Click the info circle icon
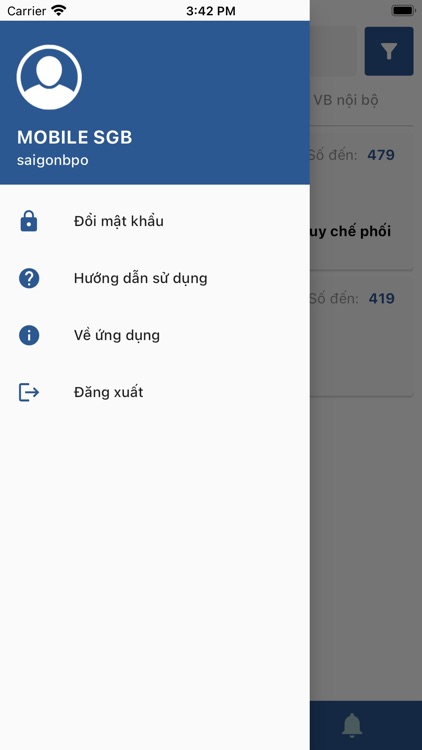Screen dimensions: 422x750 click(x=29, y=335)
